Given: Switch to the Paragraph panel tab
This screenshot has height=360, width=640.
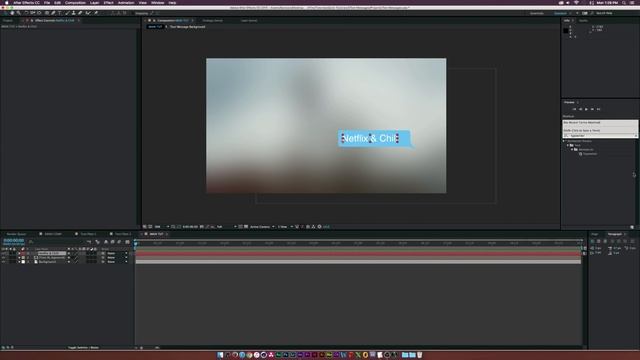Looking at the screenshot, I should pyautogui.click(x=615, y=234).
